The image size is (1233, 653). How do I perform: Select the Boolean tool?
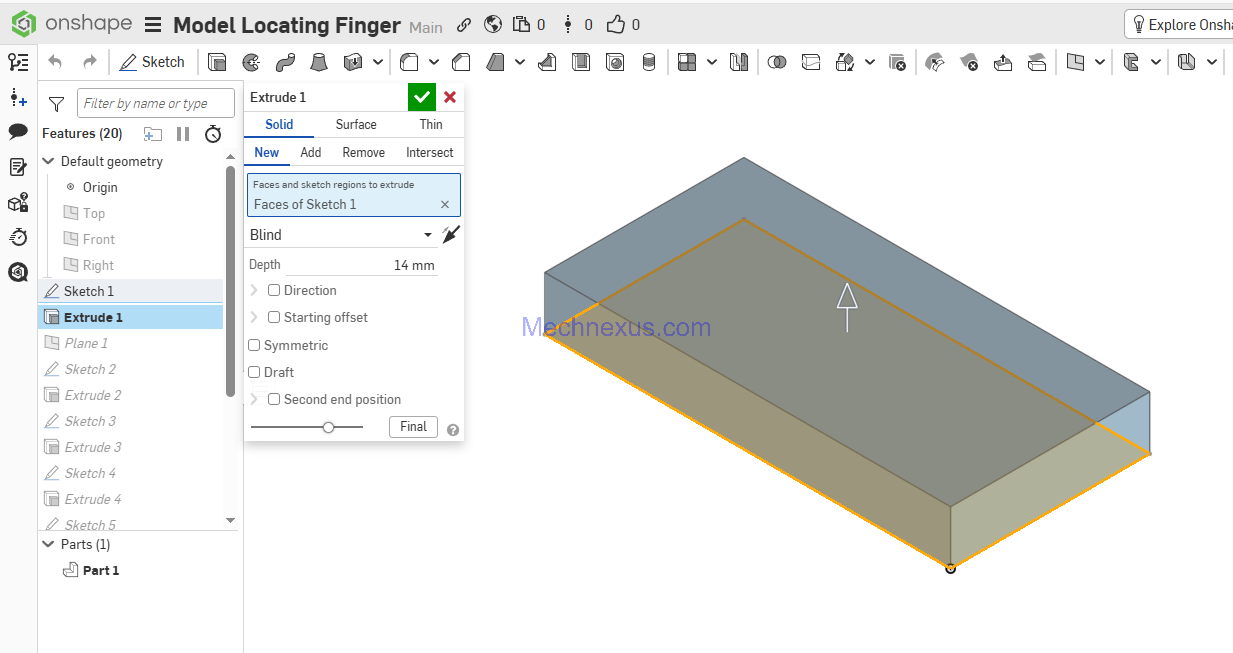[777, 62]
